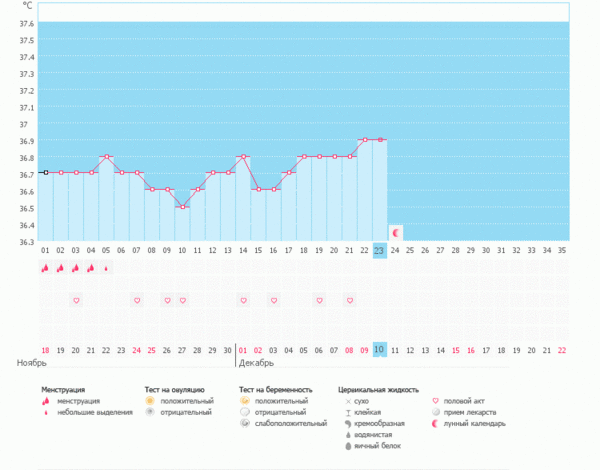Click the temperature point on cycle day 10
Screen dimensions: 600x470
point(182,206)
